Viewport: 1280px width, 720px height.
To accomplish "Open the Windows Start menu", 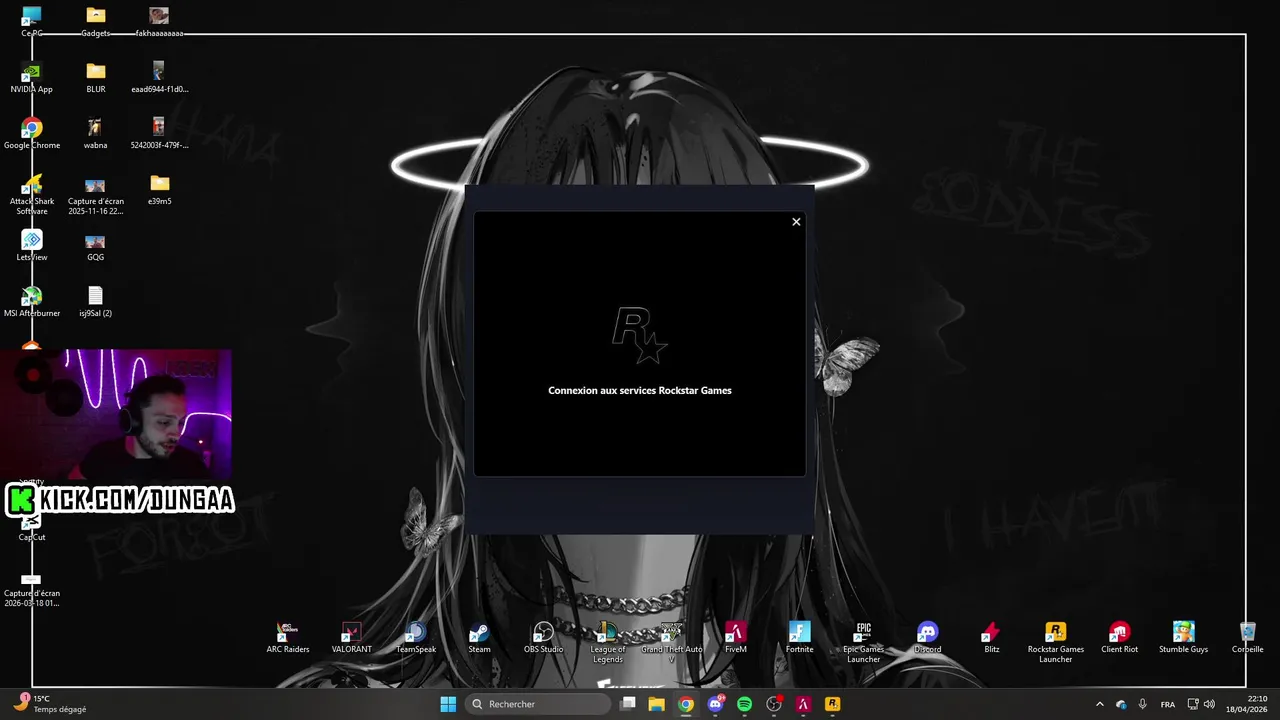I will pos(448,704).
